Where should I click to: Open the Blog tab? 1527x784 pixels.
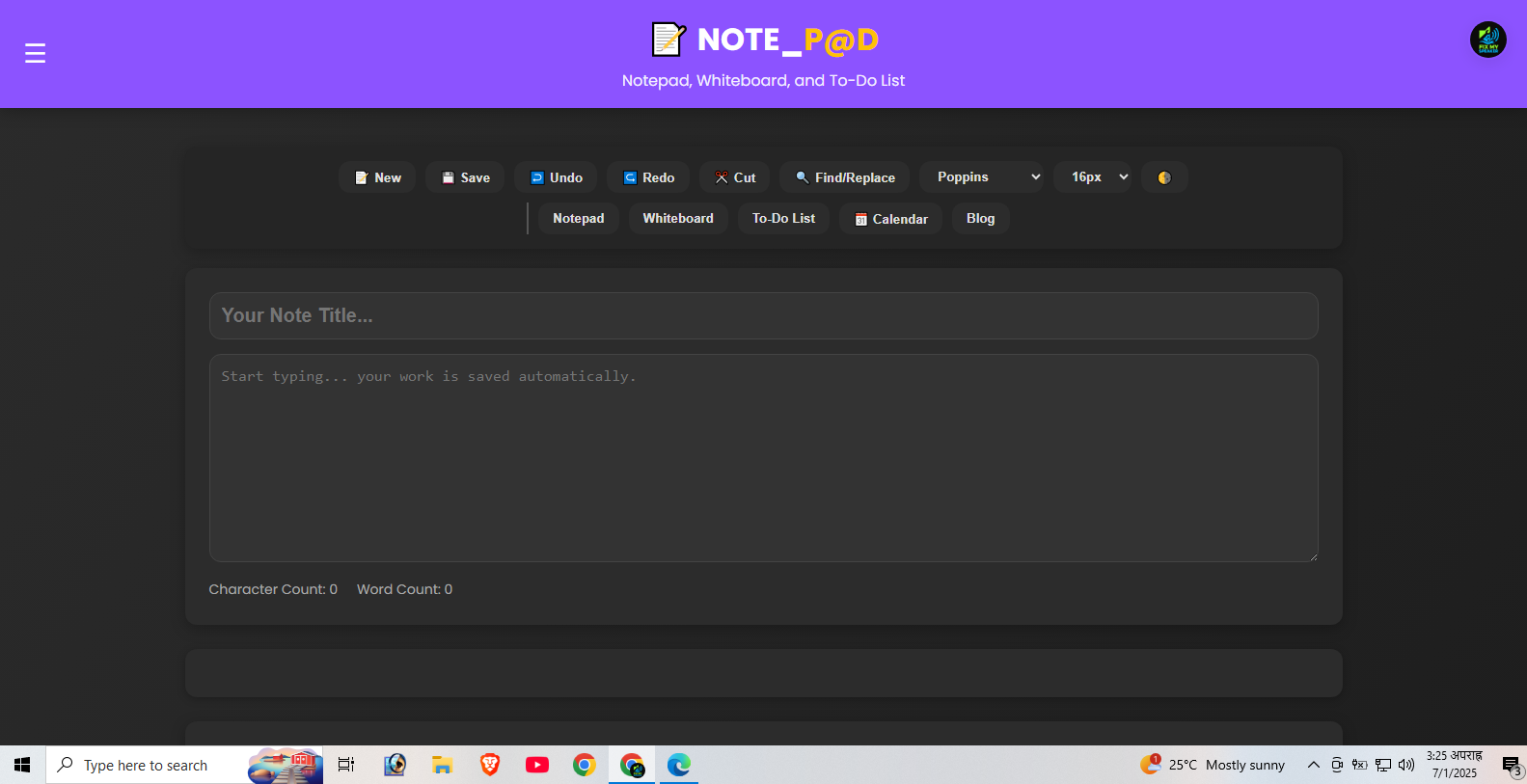pos(980,218)
